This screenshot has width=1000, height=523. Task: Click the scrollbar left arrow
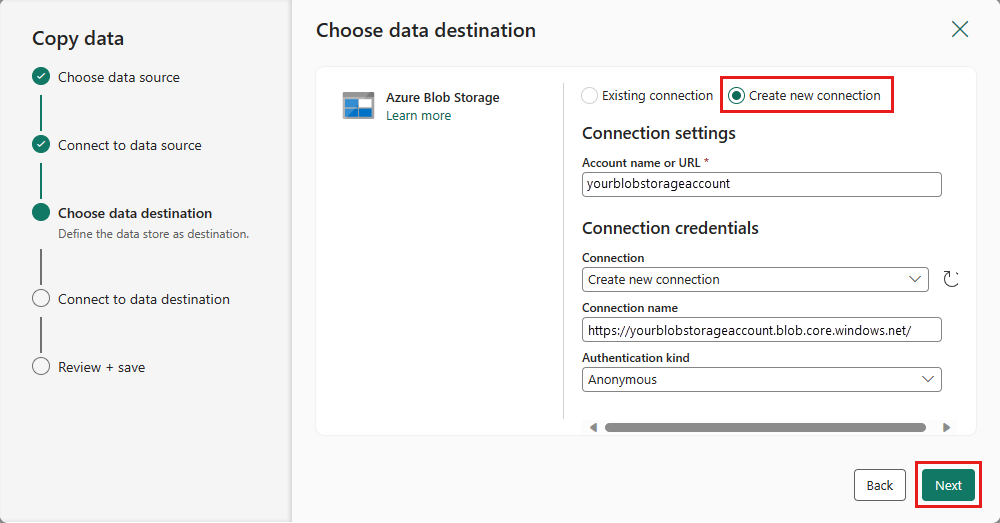click(x=593, y=427)
